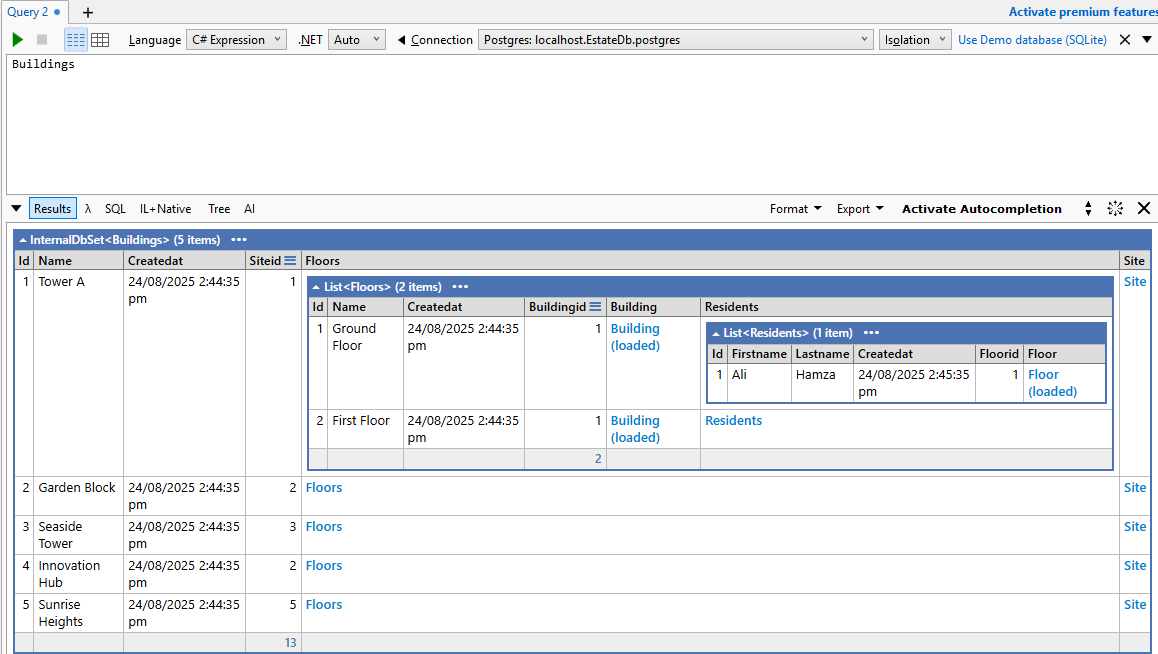Screen dimensions: 1158x654
Task: Run the query with the green play button
Action: coord(18,40)
